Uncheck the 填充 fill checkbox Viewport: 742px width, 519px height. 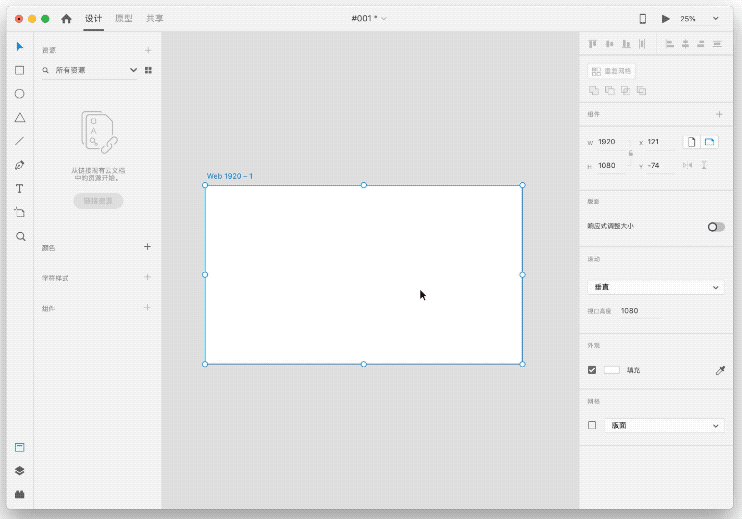click(592, 370)
